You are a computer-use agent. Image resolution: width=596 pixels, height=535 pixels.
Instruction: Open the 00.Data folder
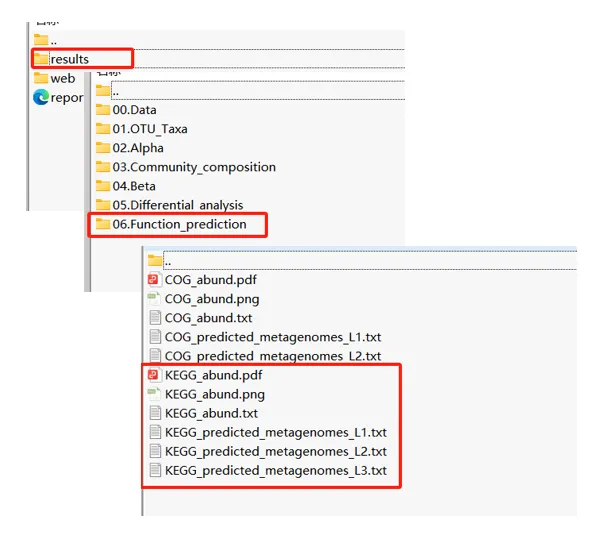point(126,110)
